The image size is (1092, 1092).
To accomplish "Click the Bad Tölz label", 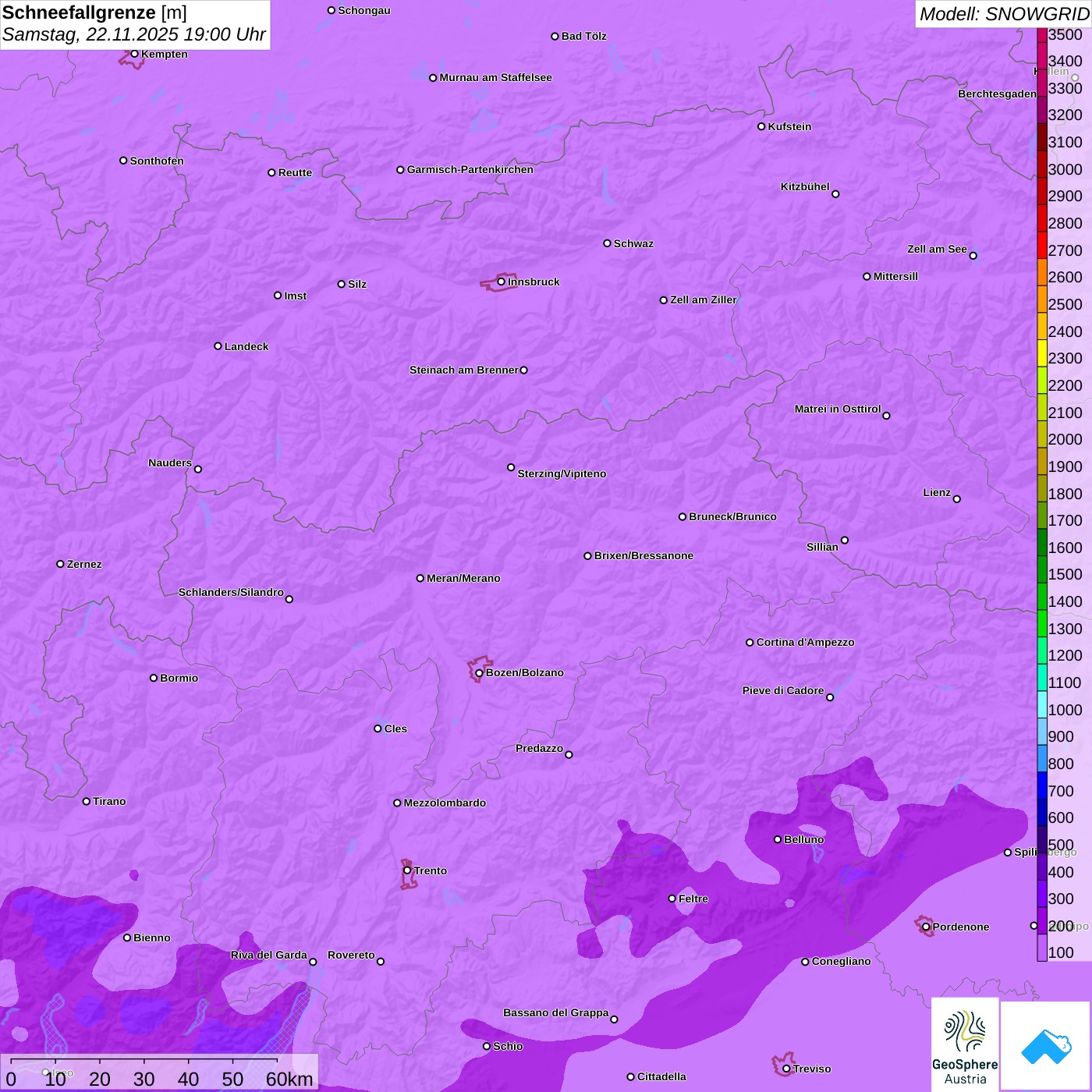I will point(583,36).
